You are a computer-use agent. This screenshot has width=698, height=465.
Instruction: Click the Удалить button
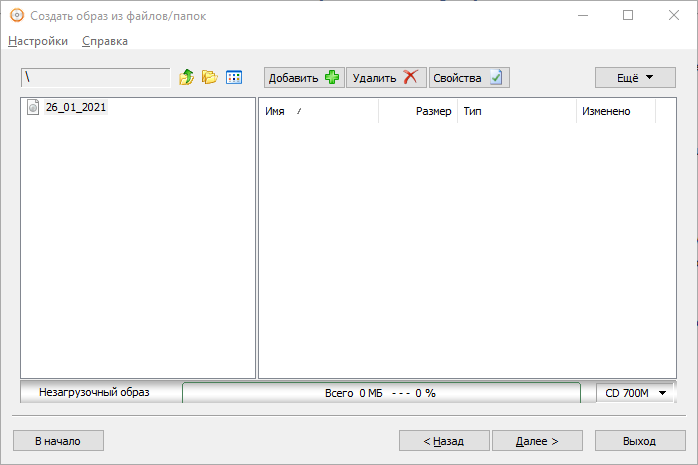tap(386, 78)
